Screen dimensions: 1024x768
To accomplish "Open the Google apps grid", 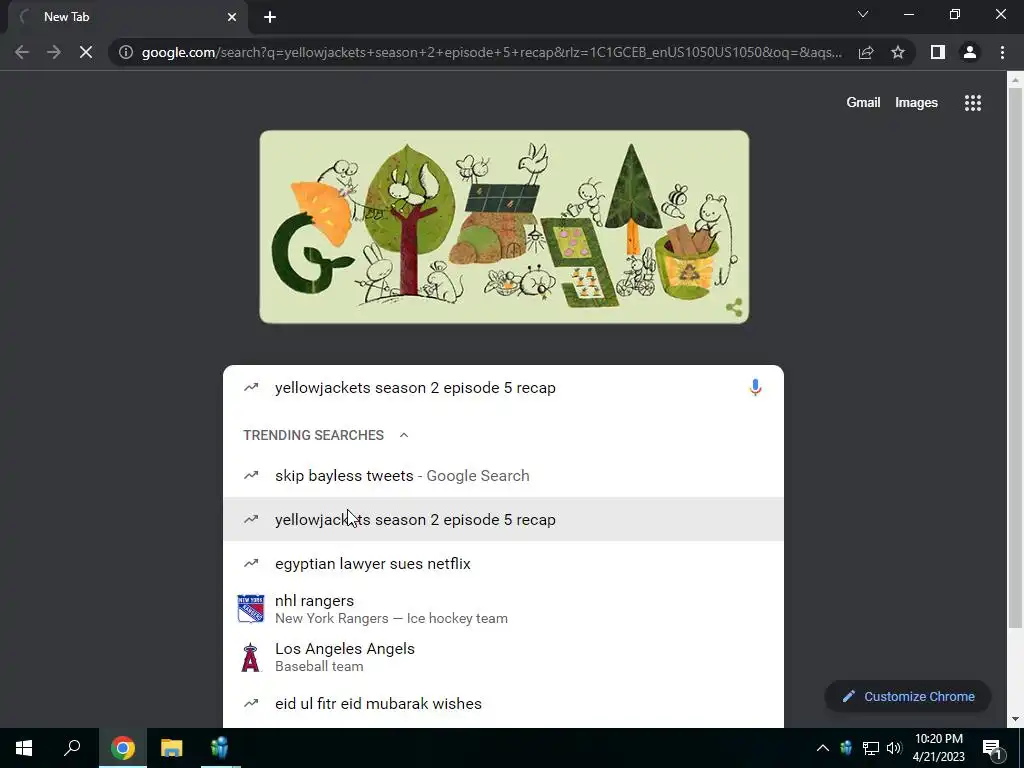I will click(x=973, y=103).
